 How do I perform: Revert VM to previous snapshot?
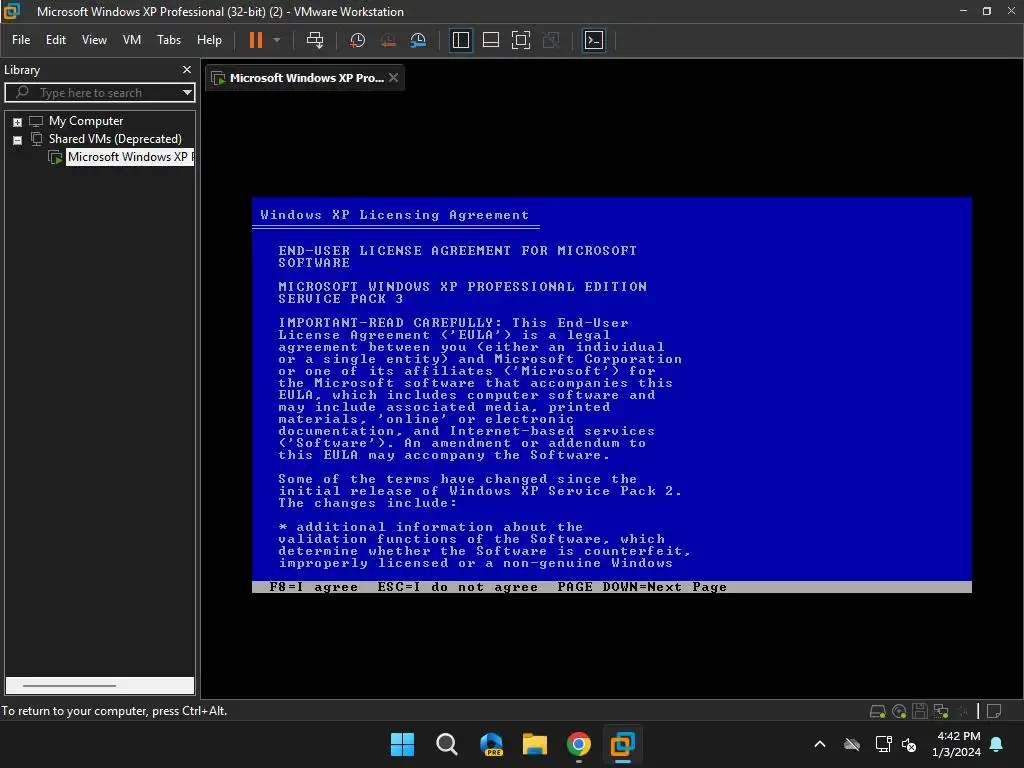click(x=388, y=40)
